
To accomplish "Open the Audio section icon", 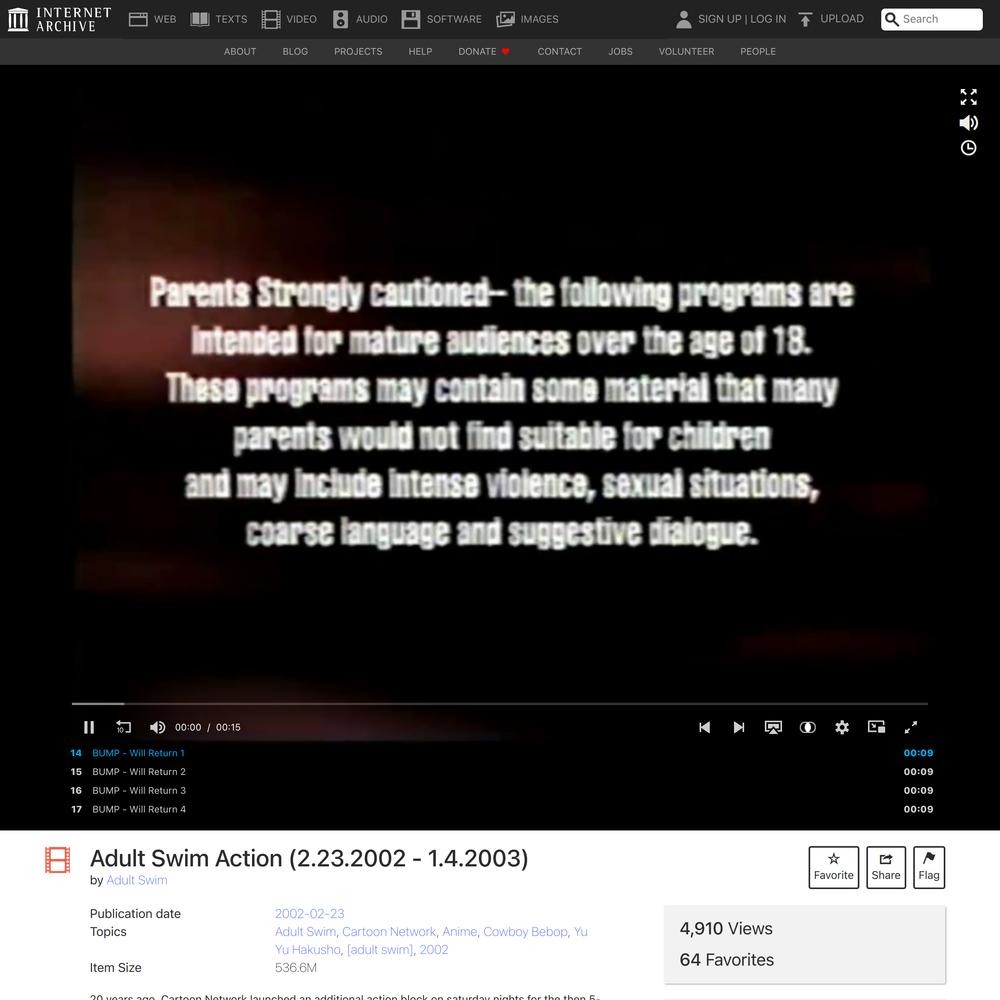I will click(x=341, y=19).
